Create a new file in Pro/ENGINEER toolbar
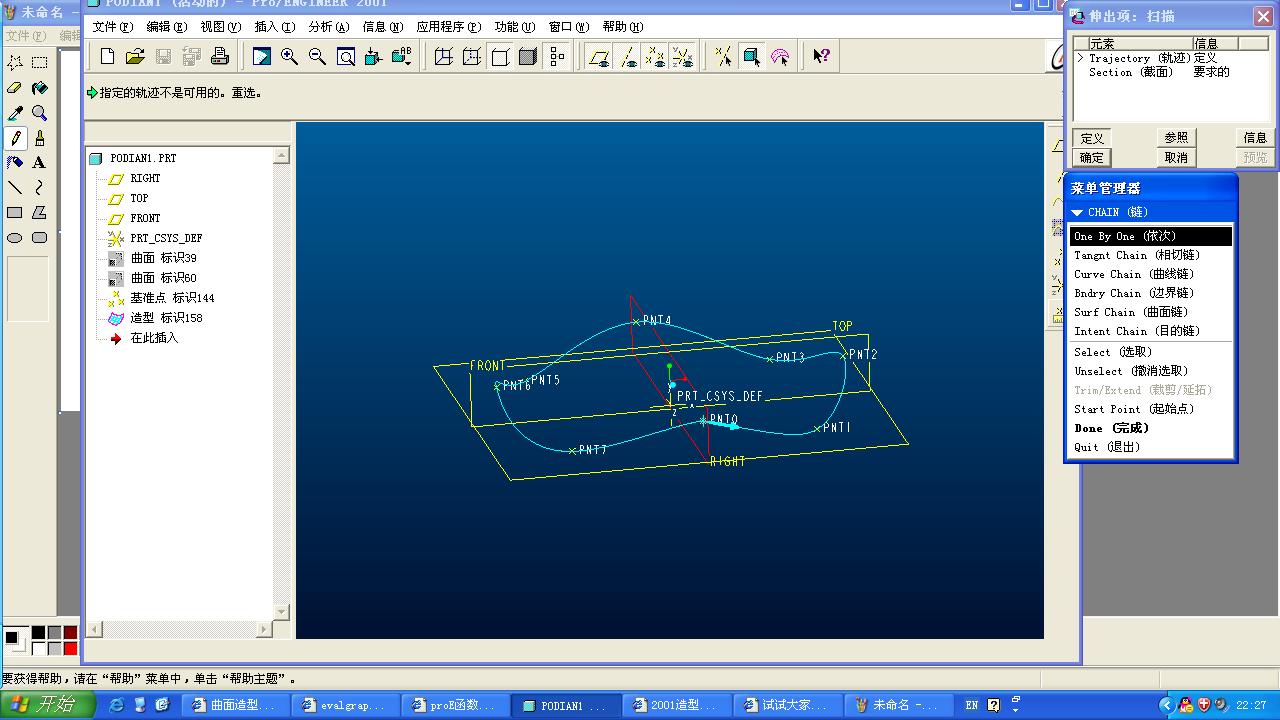Screen dimensions: 1280x720 (x=108, y=56)
